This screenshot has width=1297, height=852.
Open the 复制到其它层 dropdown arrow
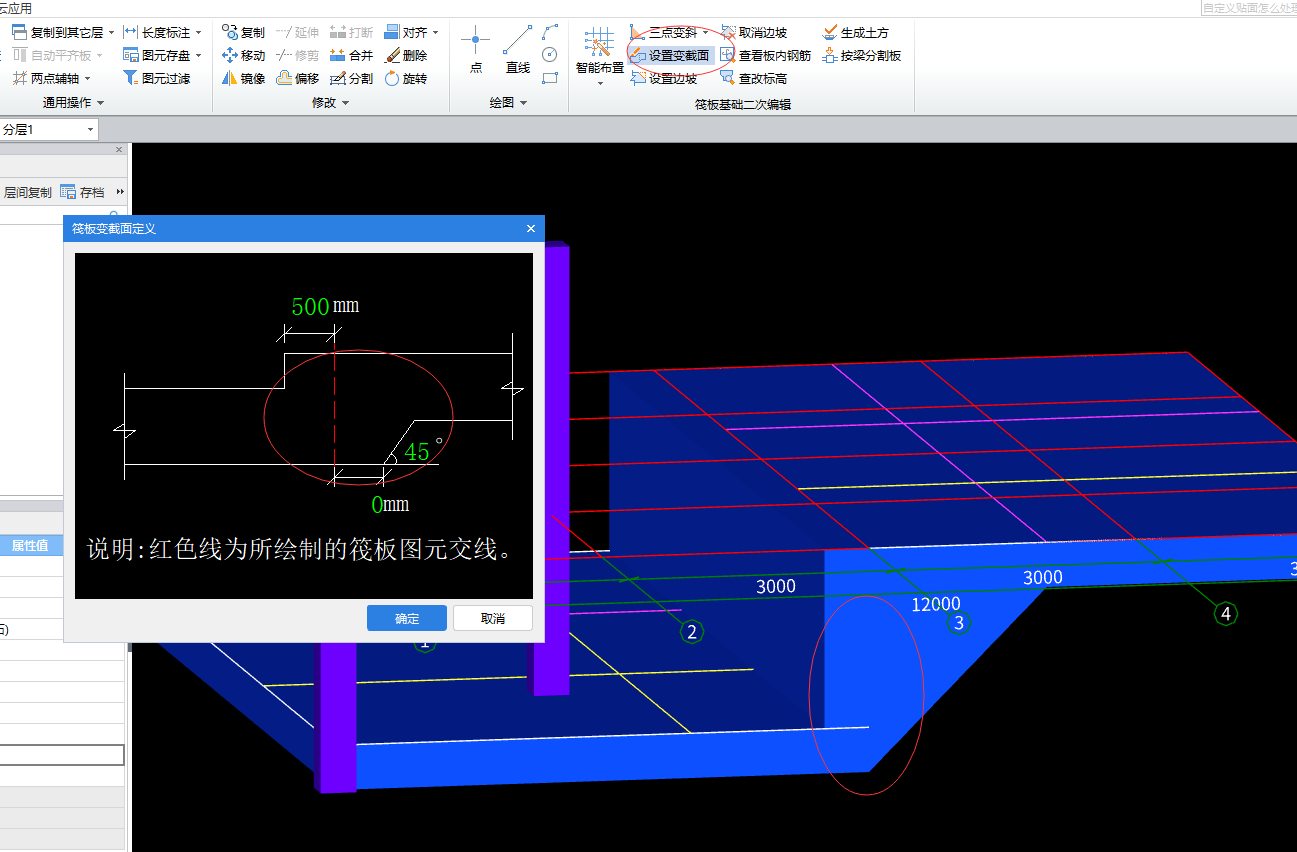pos(111,33)
